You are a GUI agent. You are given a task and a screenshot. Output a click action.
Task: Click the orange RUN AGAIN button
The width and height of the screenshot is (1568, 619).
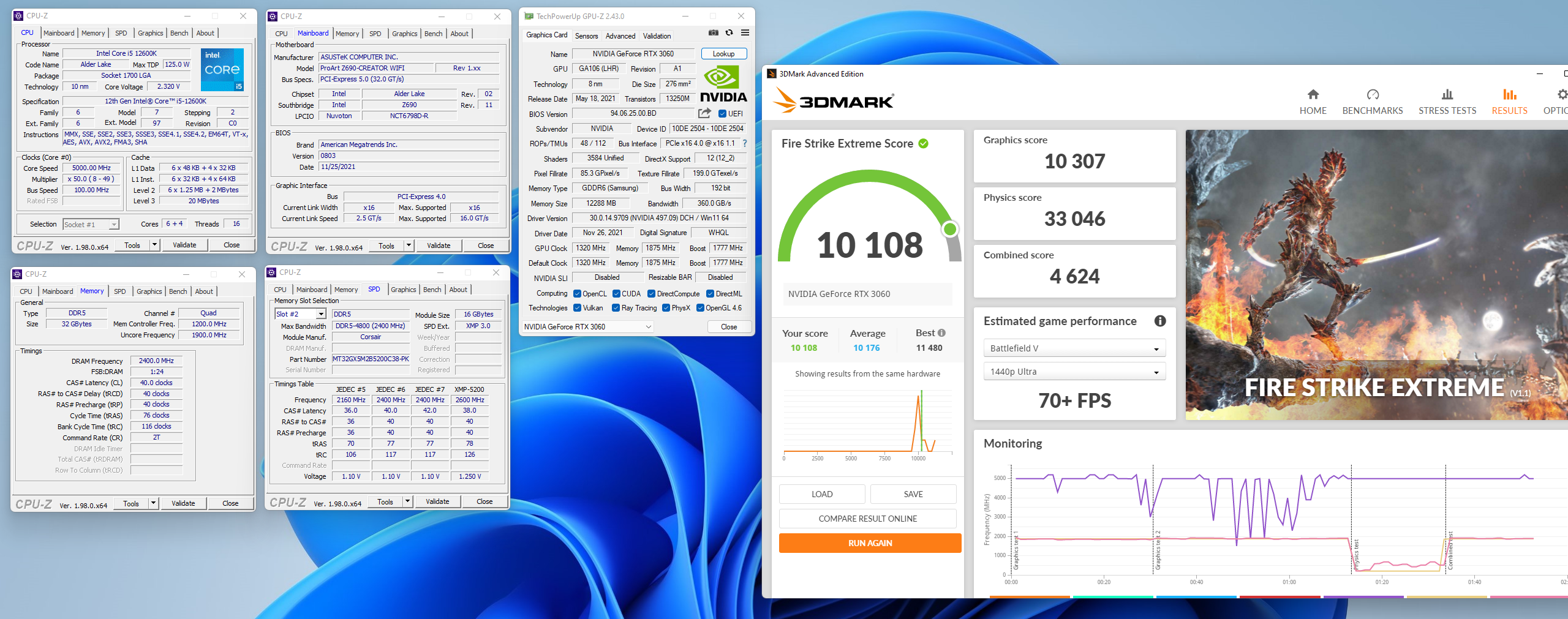[x=869, y=543]
